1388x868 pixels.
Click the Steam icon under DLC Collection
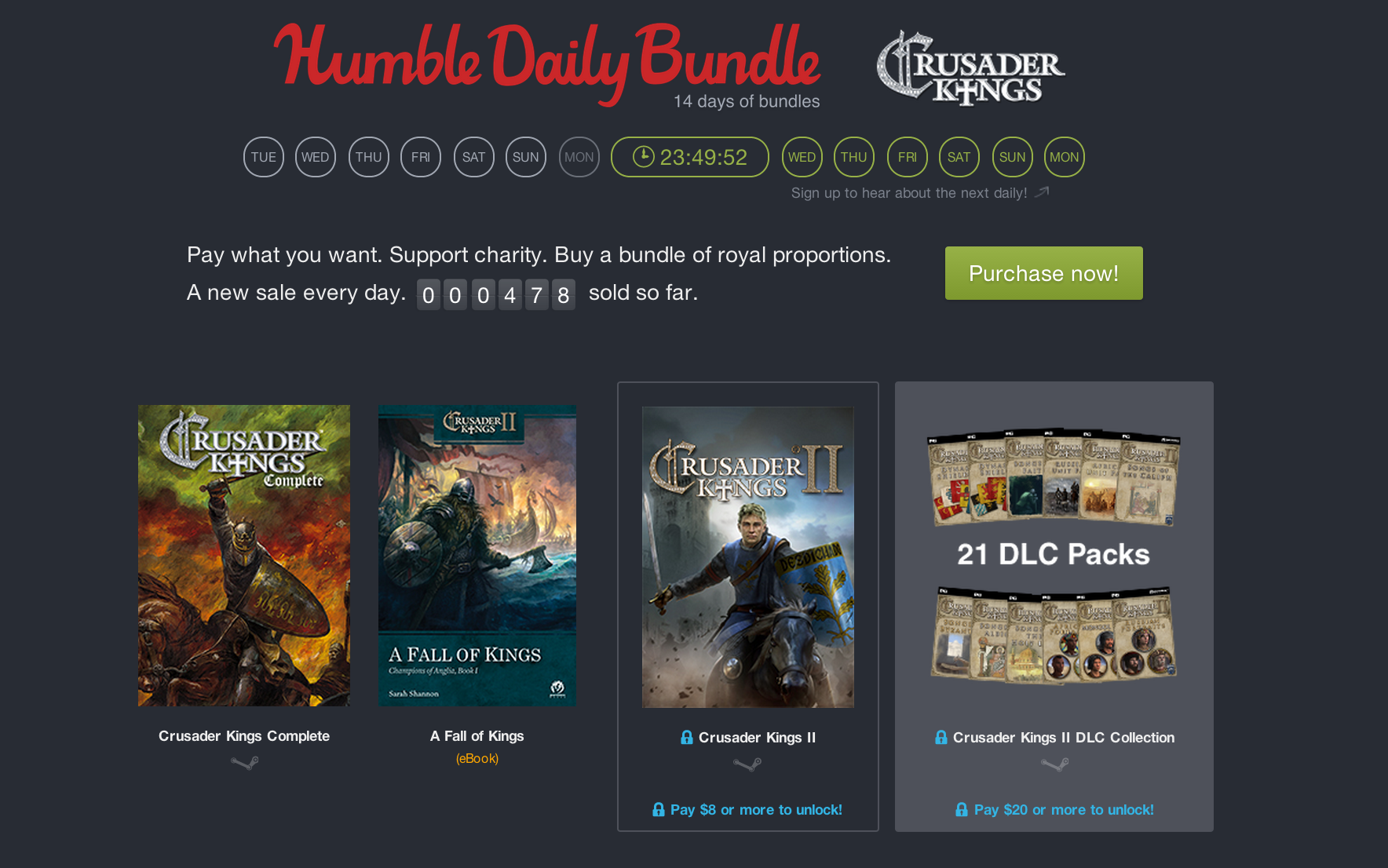pos(1054,764)
